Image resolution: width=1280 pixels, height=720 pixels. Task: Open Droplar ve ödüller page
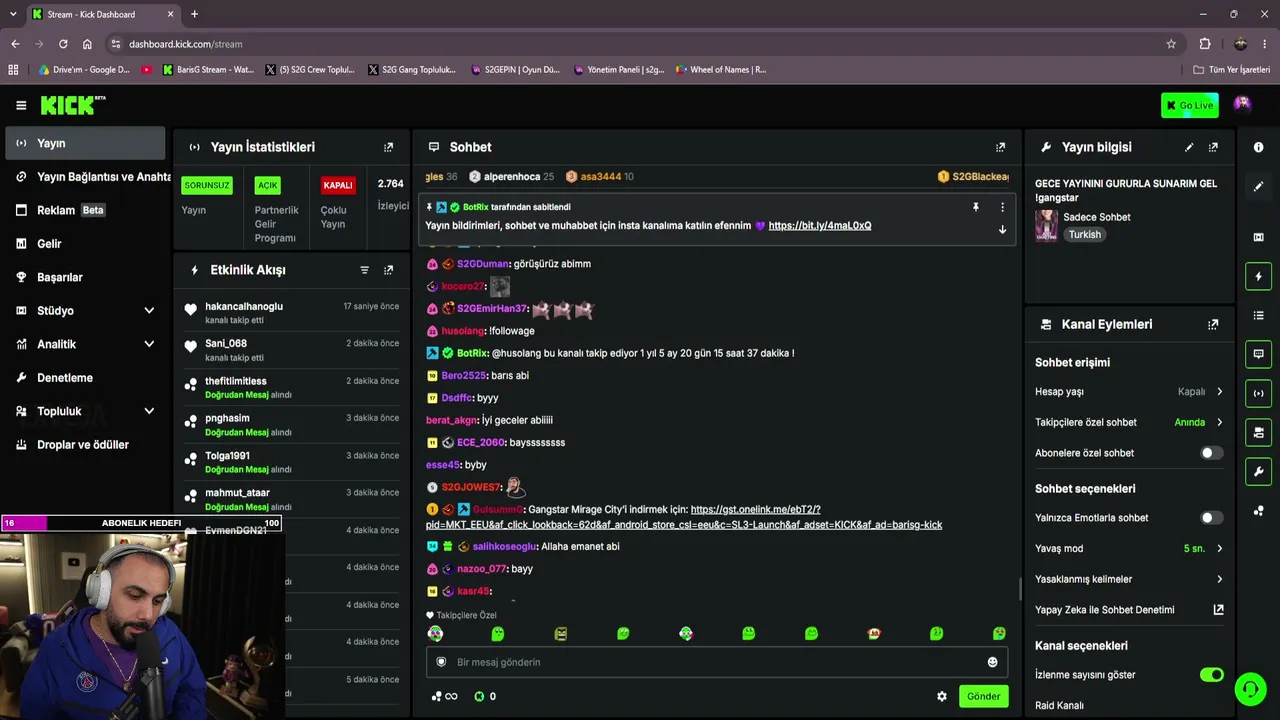click(x=85, y=445)
